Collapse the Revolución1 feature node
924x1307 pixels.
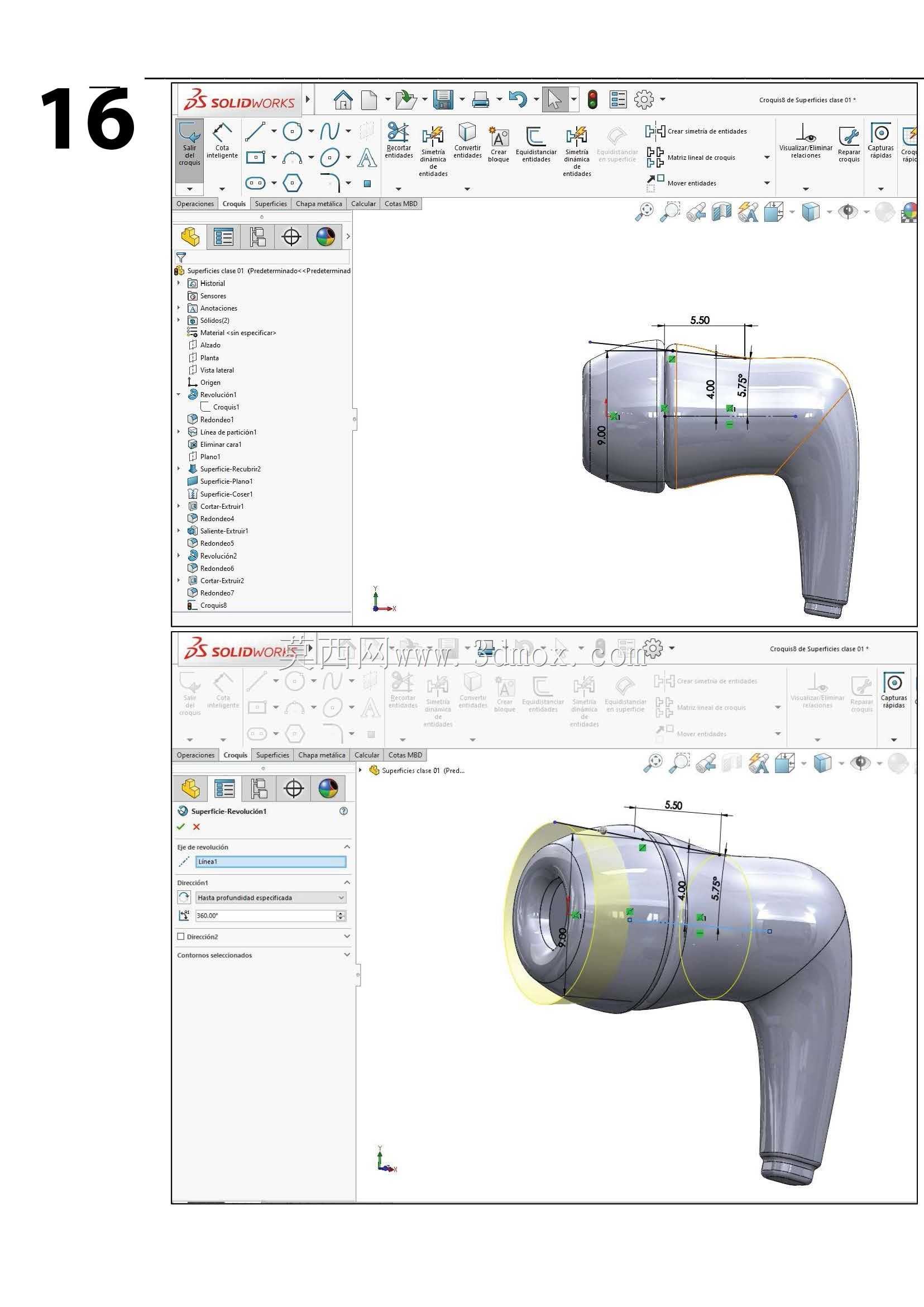click(x=179, y=394)
